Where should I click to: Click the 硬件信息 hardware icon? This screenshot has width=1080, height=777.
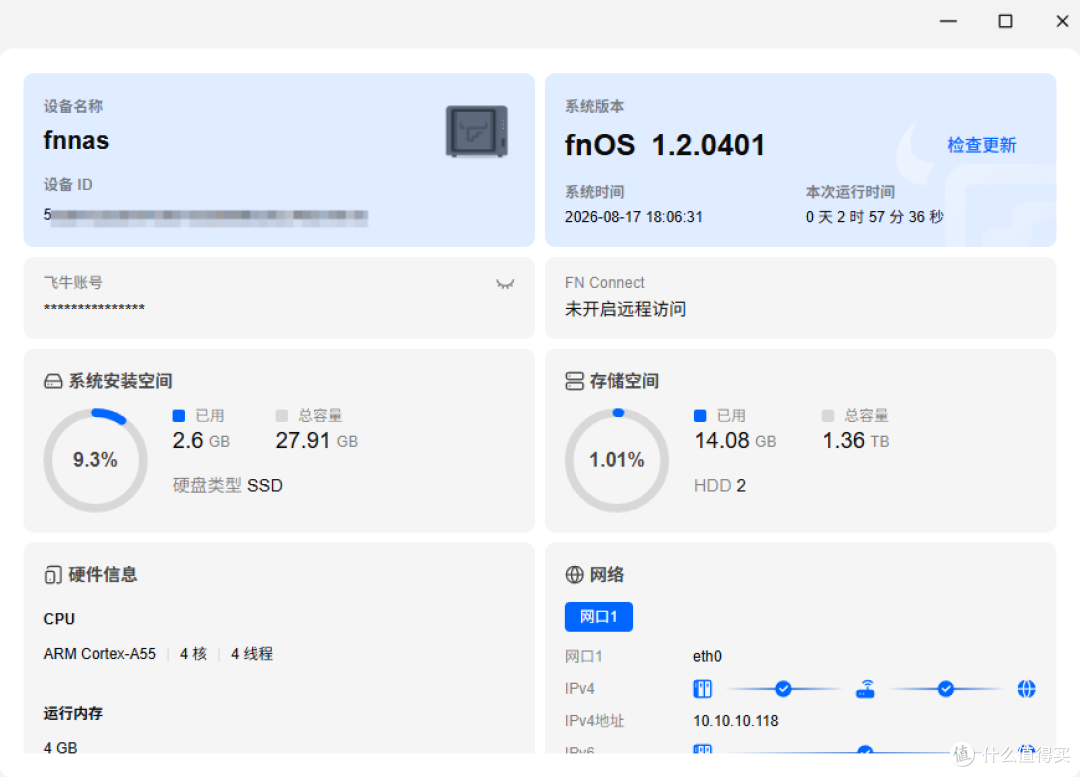click(53, 574)
